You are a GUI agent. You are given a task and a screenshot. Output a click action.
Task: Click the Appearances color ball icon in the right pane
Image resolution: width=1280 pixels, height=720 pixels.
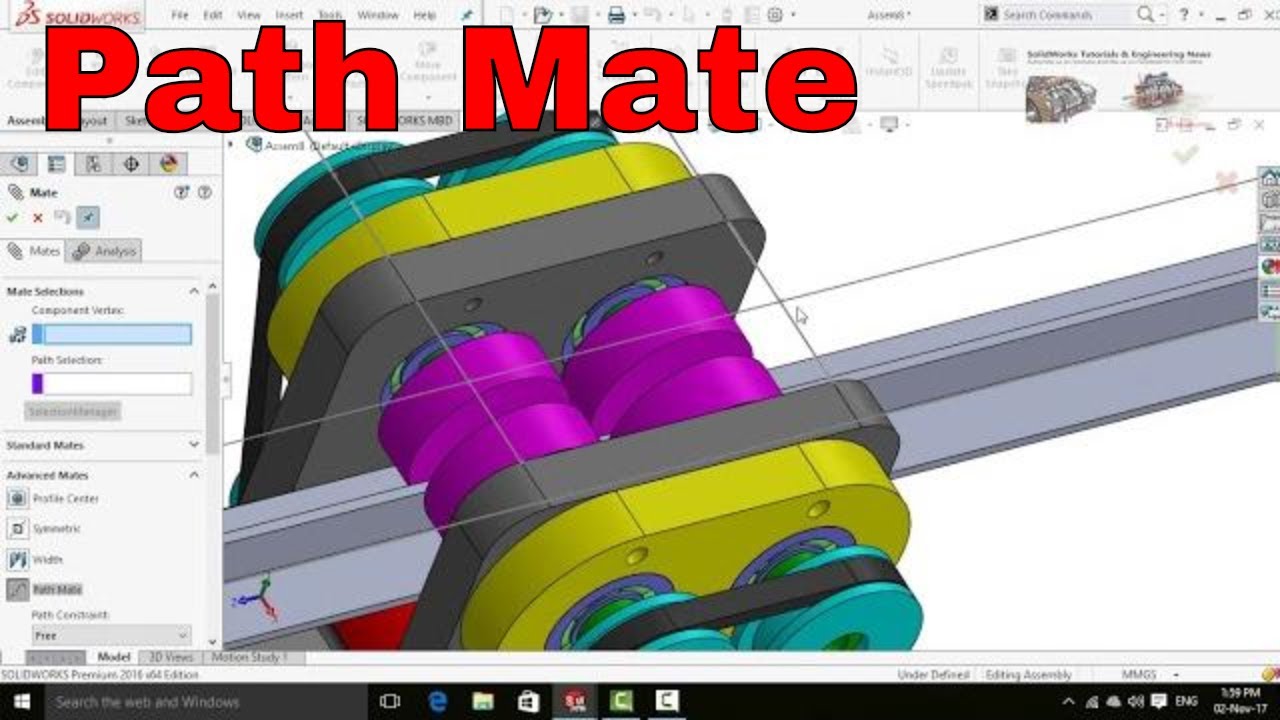coord(1269,267)
